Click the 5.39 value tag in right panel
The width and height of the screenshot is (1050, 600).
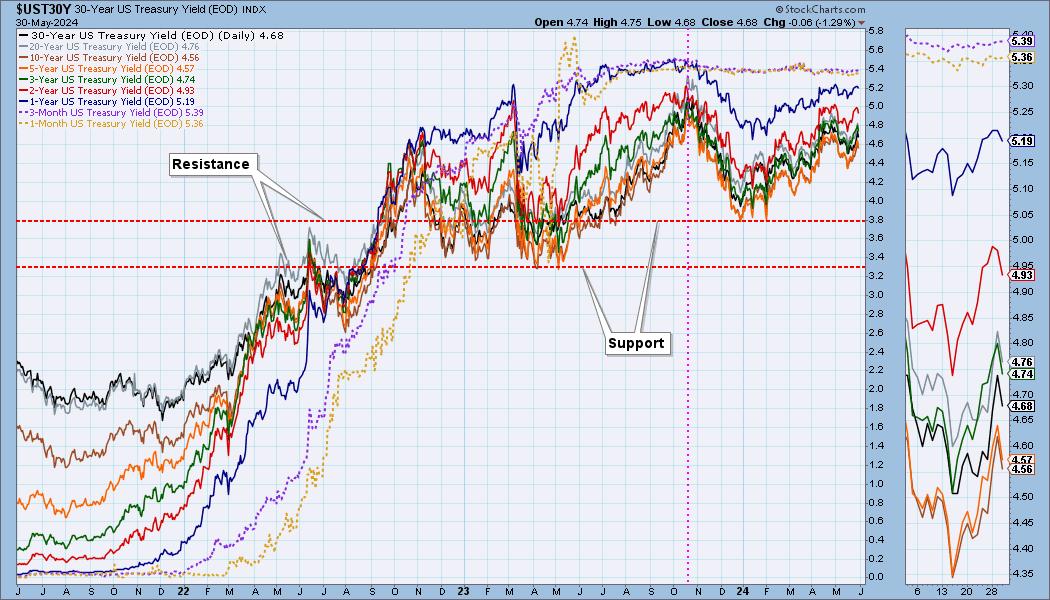pyautogui.click(x=1022, y=42)
